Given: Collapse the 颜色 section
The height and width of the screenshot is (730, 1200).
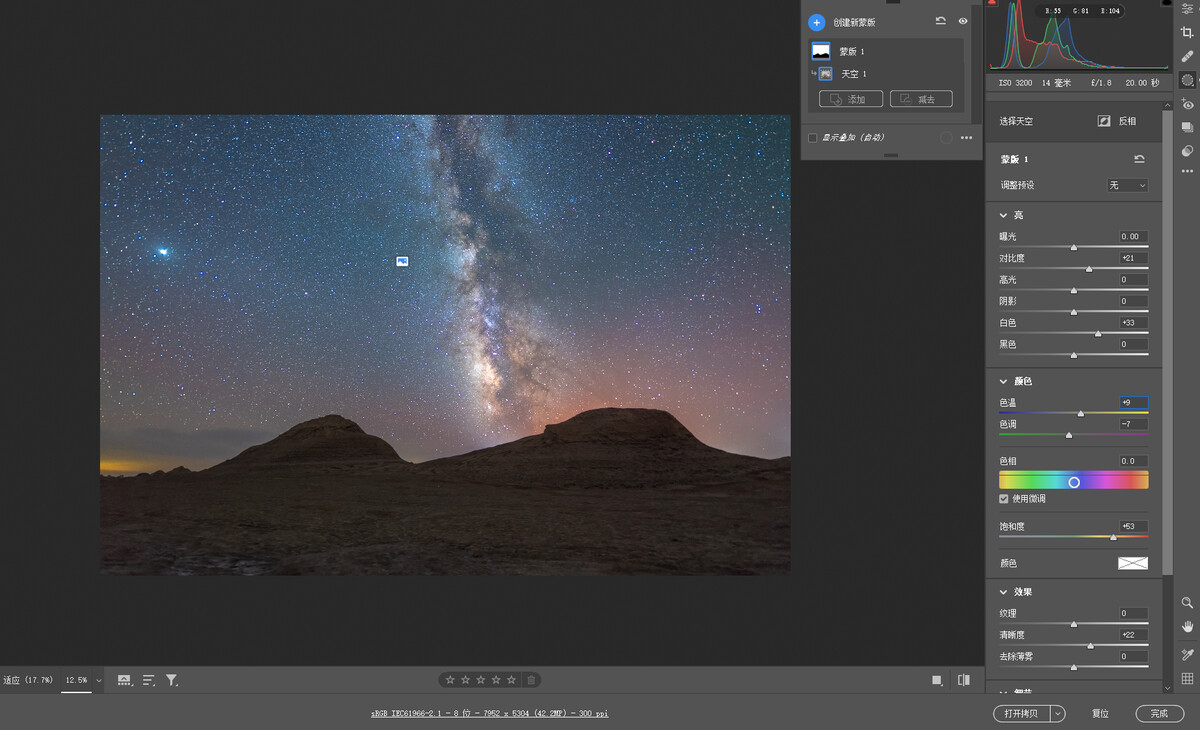Looking at the screenshot, I should pyautogui.click(x=1003, y=381).
